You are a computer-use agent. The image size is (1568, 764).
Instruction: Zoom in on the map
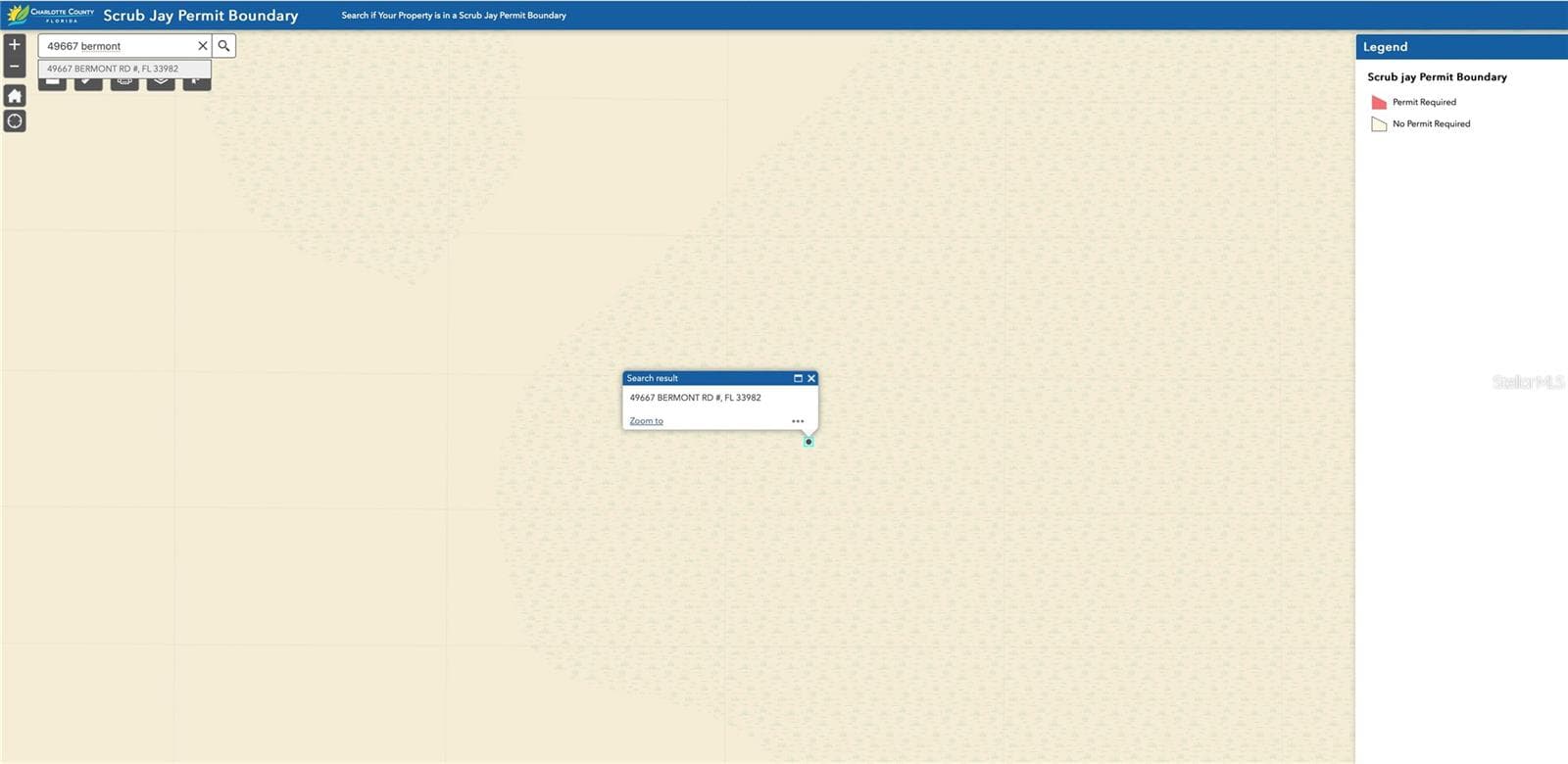click(15, 45)
